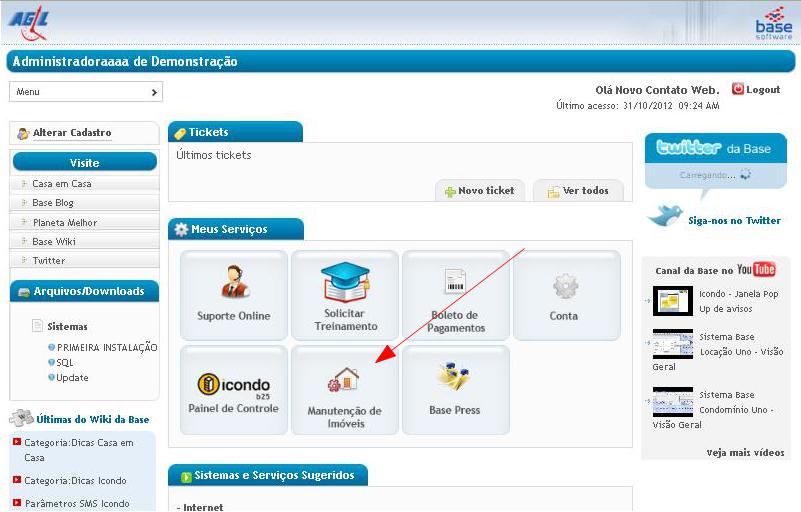Open Categoria:Dicas Icondo wiki link
This screenshot has height=512, width=801.
(75, 481)
